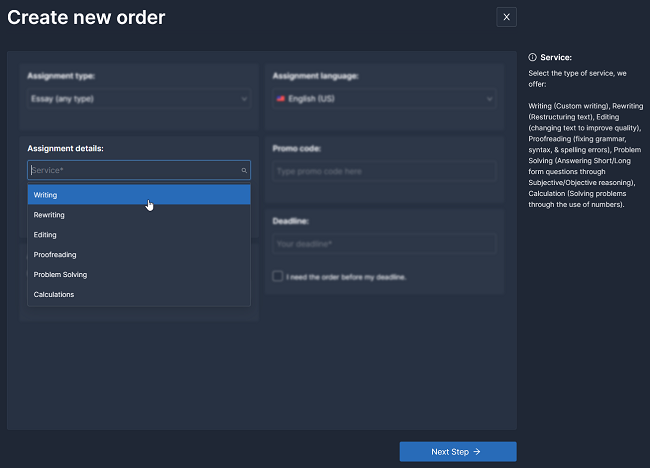The width and height of the screenshot is (650, 468).
Task: Expand the Assignment language dropdown
Action: [x=384, y=99]
